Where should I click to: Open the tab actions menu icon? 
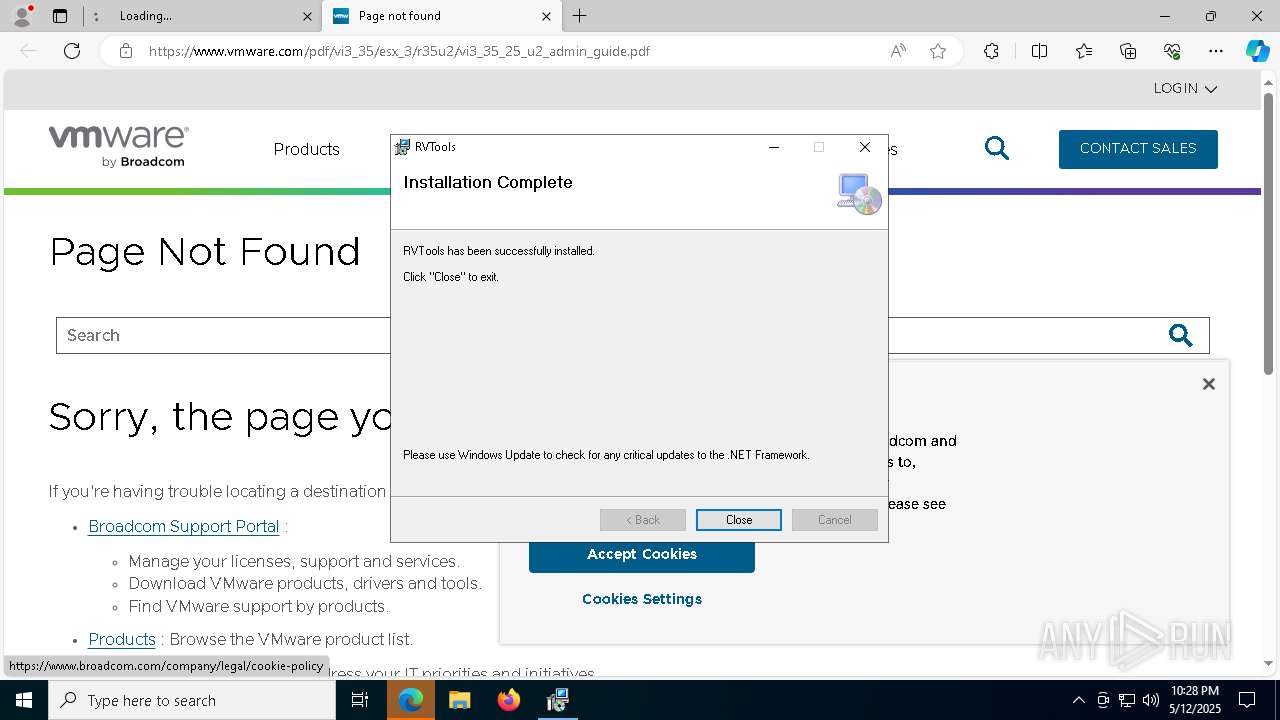pos(59,16)
